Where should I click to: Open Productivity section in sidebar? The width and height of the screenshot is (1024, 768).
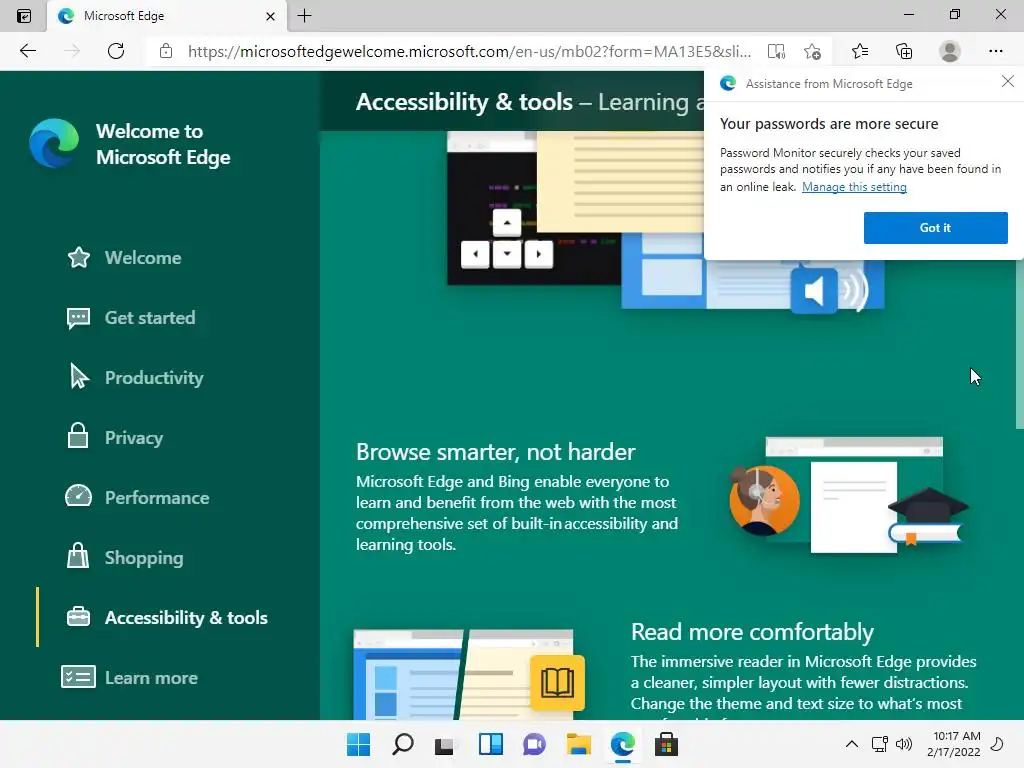[x=135, y=377]
